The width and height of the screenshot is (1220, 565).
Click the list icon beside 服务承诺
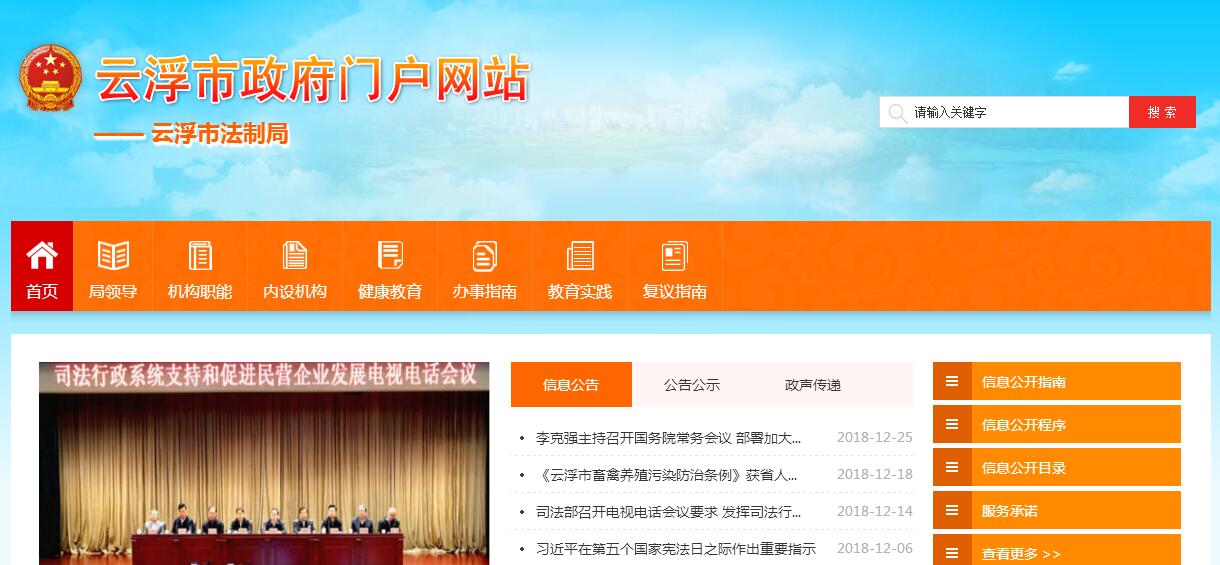952,510
